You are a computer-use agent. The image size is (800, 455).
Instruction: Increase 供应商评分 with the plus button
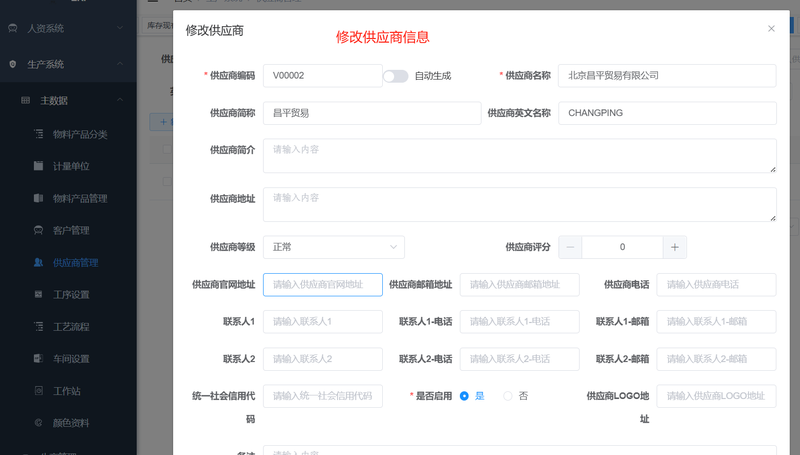[x=674, y=247]
